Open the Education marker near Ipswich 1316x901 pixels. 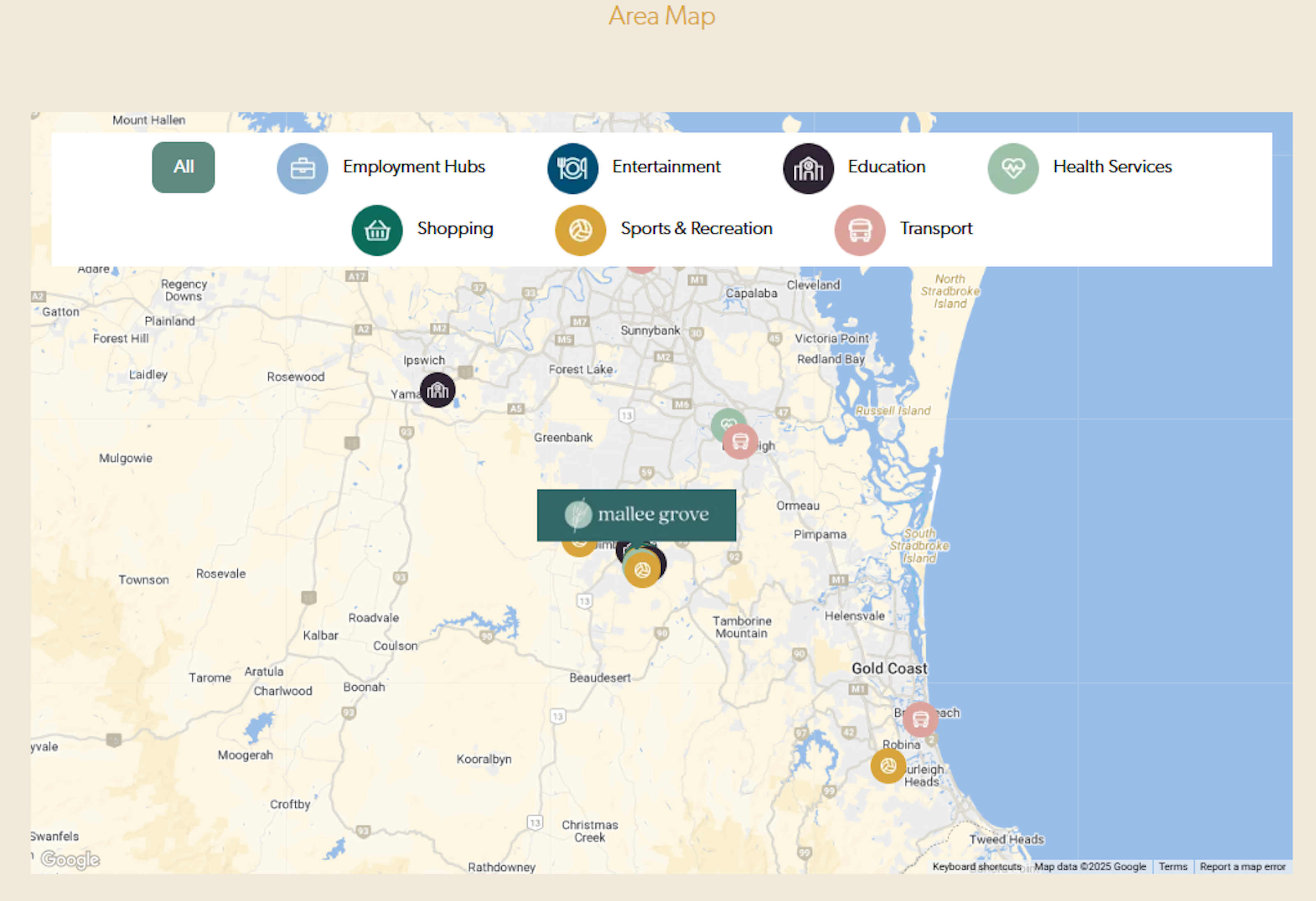click(438, 390)
